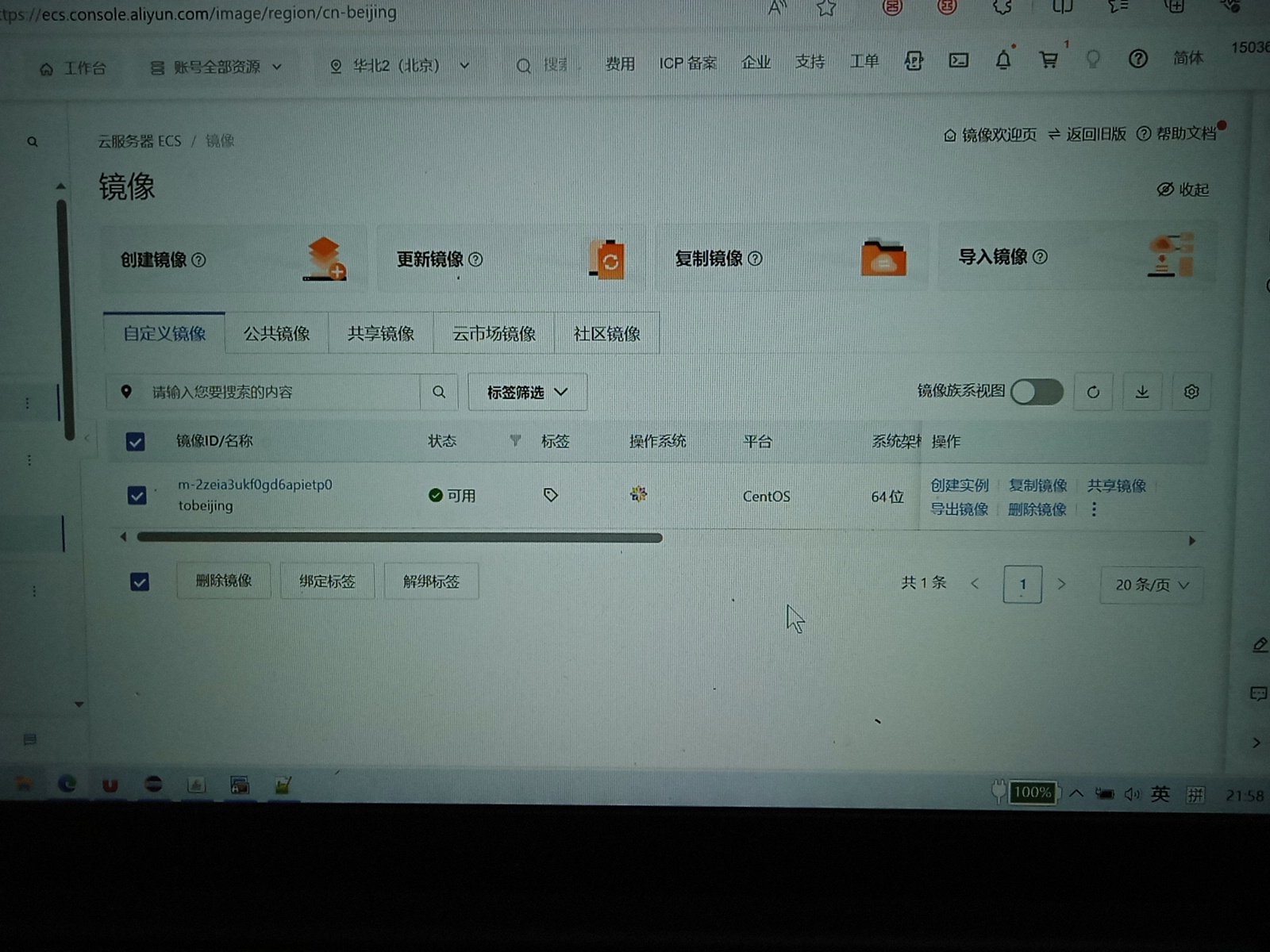Open the 支持 menu
1270x952 pixels.
tap(810, 62)
